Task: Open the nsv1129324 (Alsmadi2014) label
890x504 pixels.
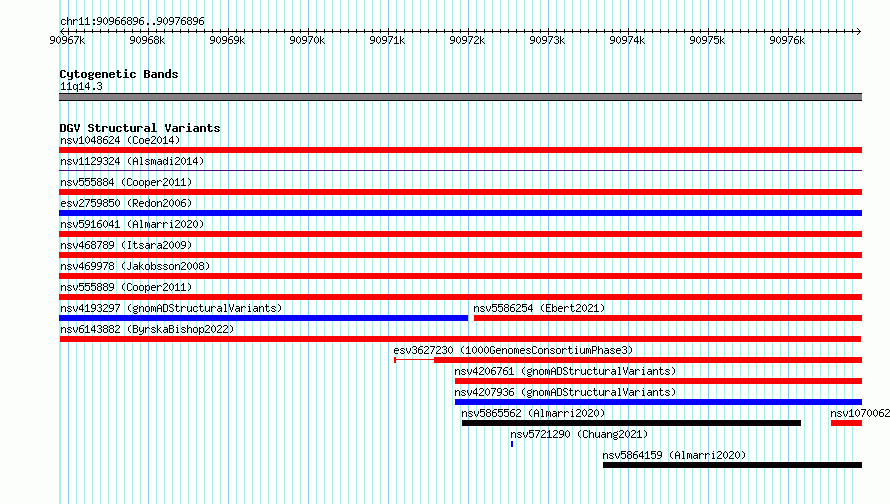Action: pyautogui.click(x=132, y=161)
